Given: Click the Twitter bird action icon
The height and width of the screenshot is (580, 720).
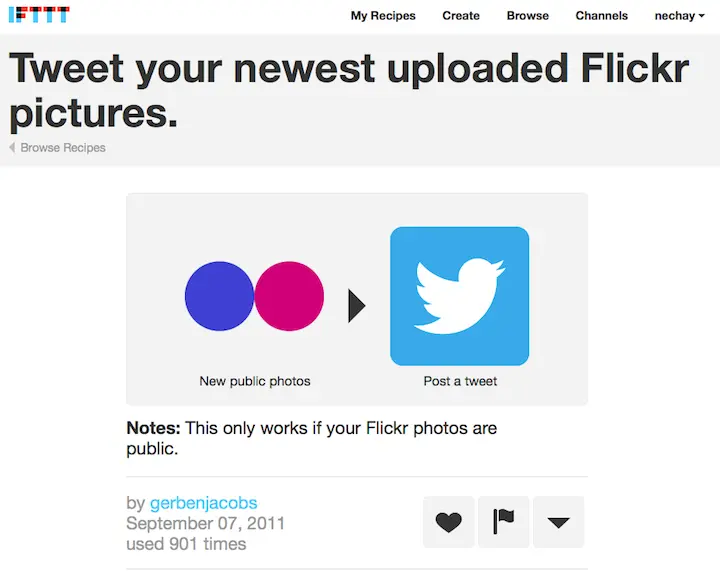Looking at the screenshot, I should point(460,296).
